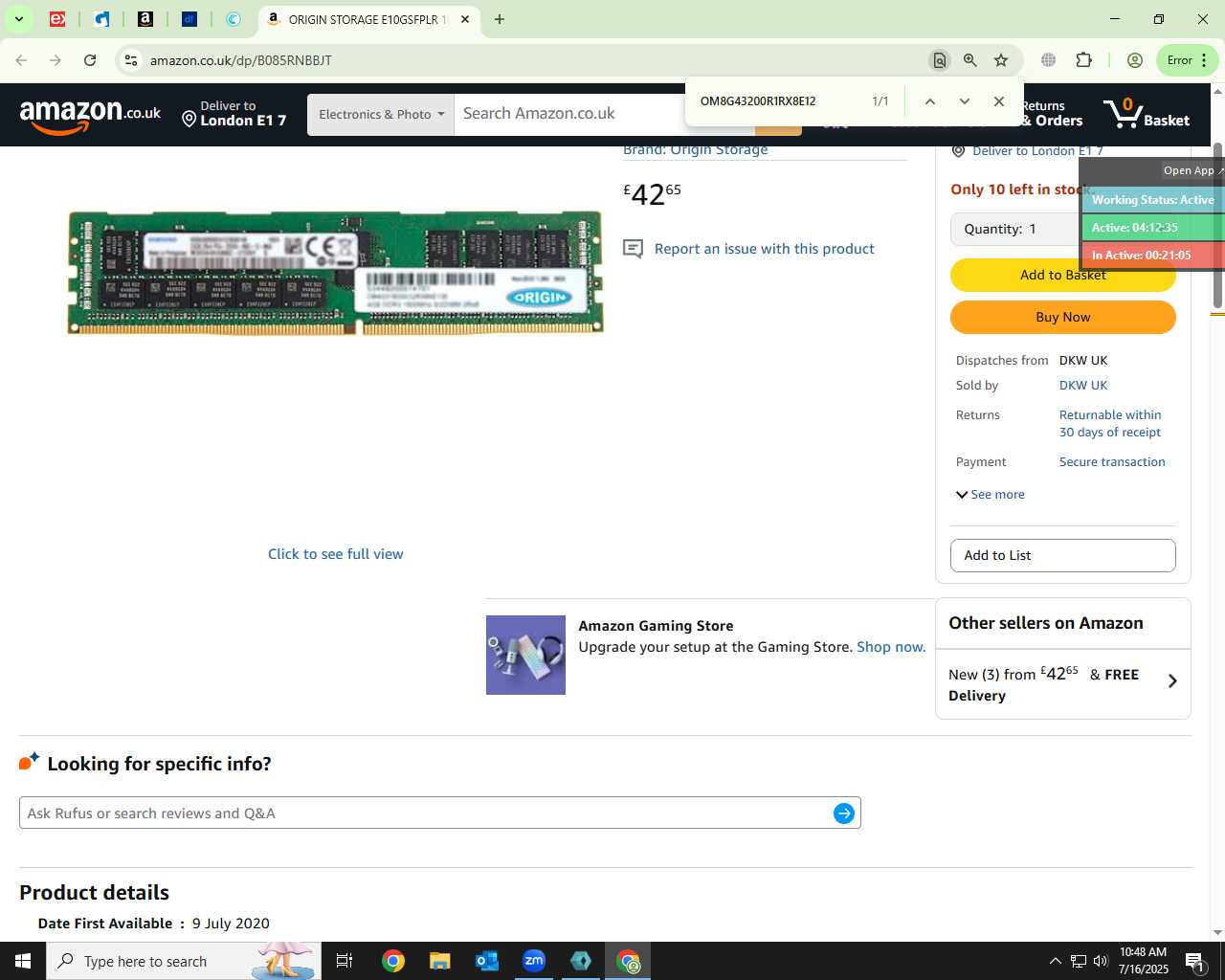Submit Rufus question arrow button

[844, 813]
